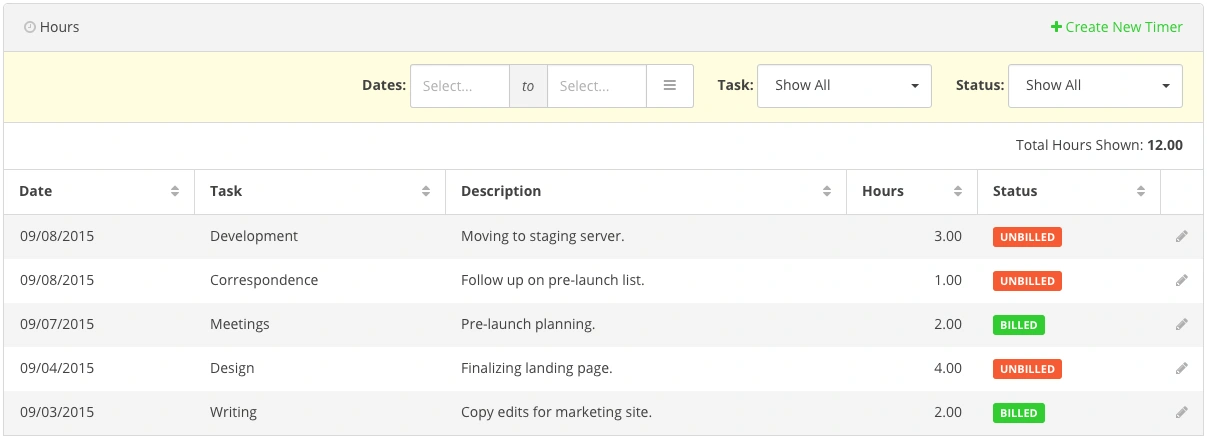Click Create New Timer link
Image resolution: width=1207 pixels, height=439 pixels.
coord(1116,27)
